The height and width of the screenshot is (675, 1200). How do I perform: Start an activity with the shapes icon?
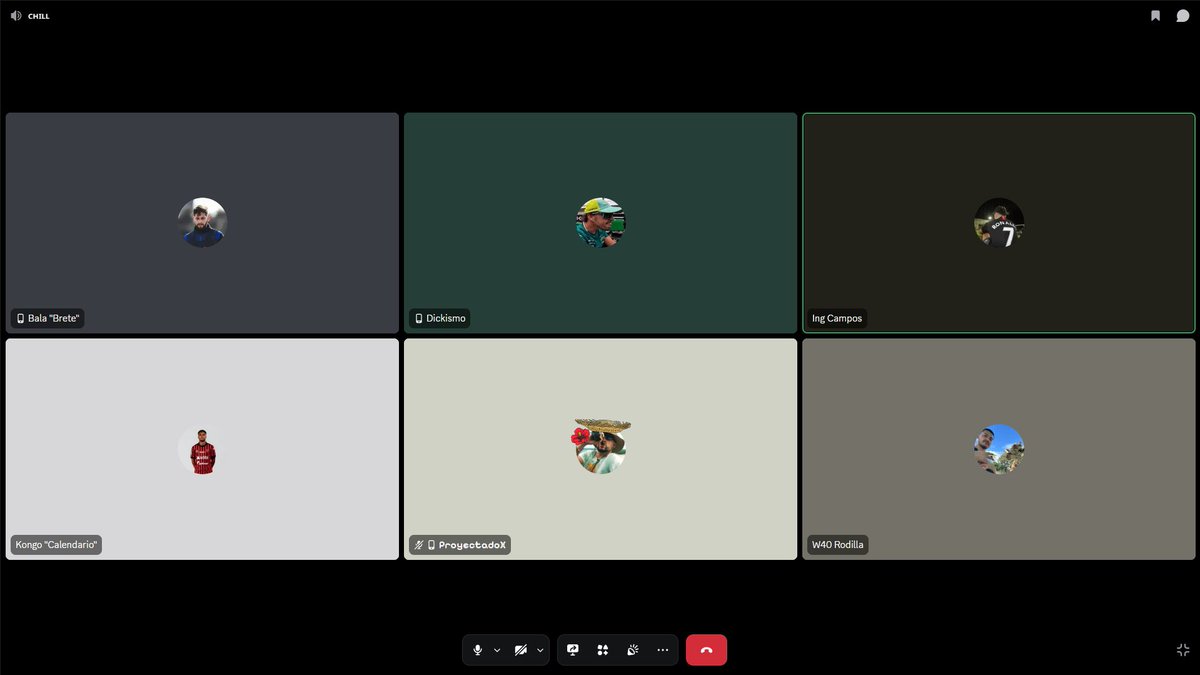coord(603,650)
